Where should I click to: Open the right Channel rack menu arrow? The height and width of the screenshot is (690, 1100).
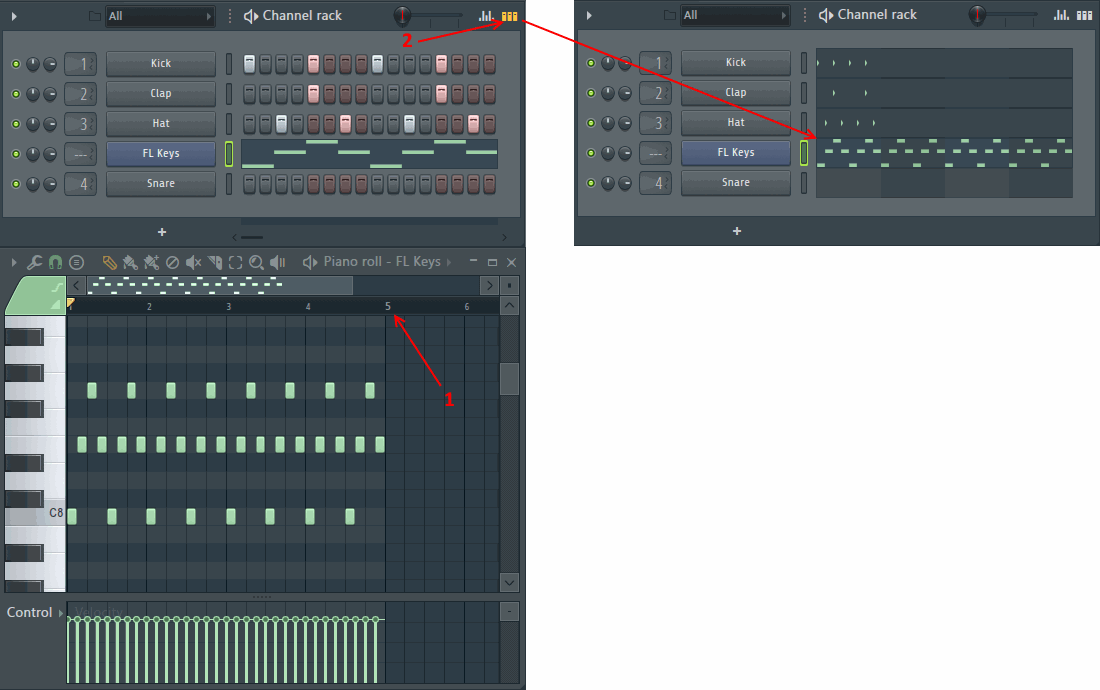click(x=589, y=16)
